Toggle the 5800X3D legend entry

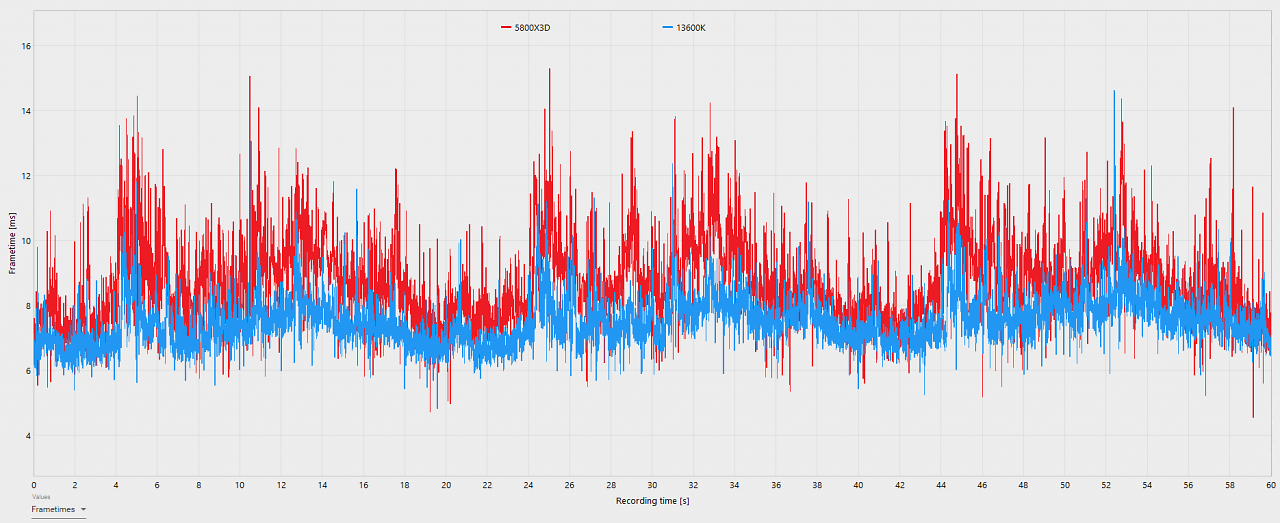(x=526, y=28)
